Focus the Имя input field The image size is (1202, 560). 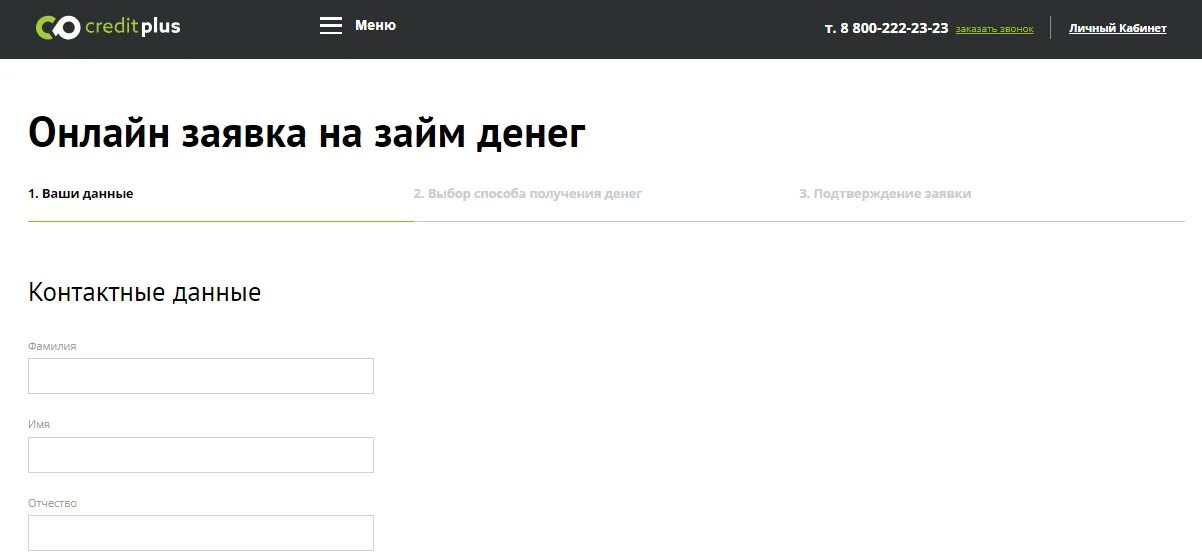201,455
